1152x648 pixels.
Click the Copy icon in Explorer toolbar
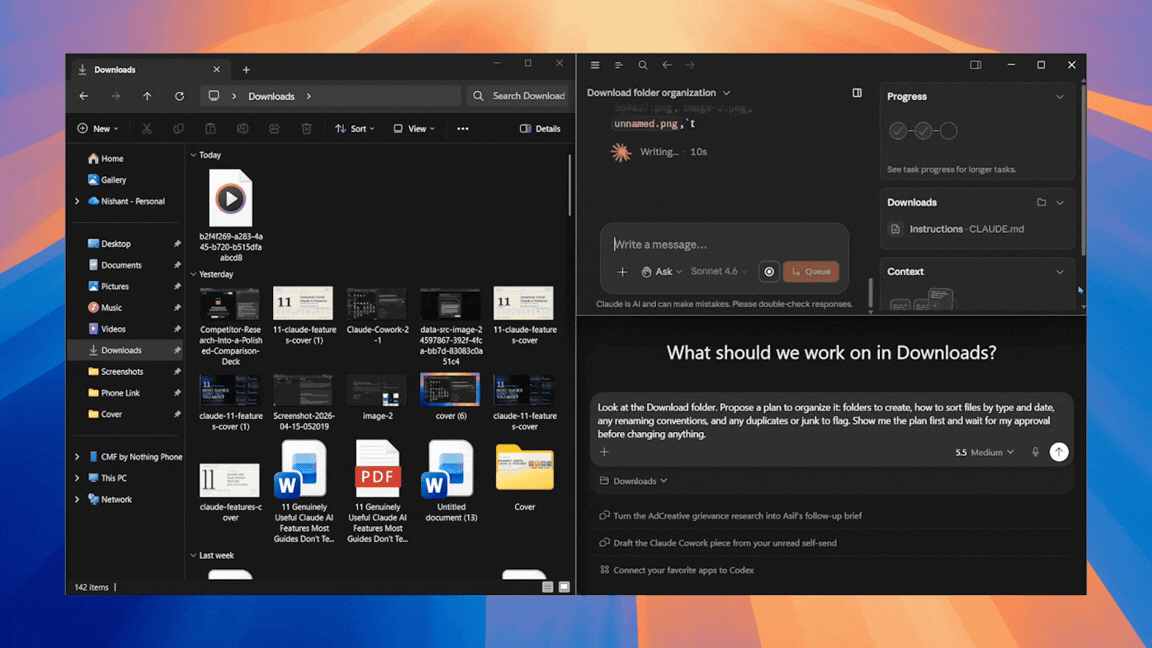pos(179,129)
